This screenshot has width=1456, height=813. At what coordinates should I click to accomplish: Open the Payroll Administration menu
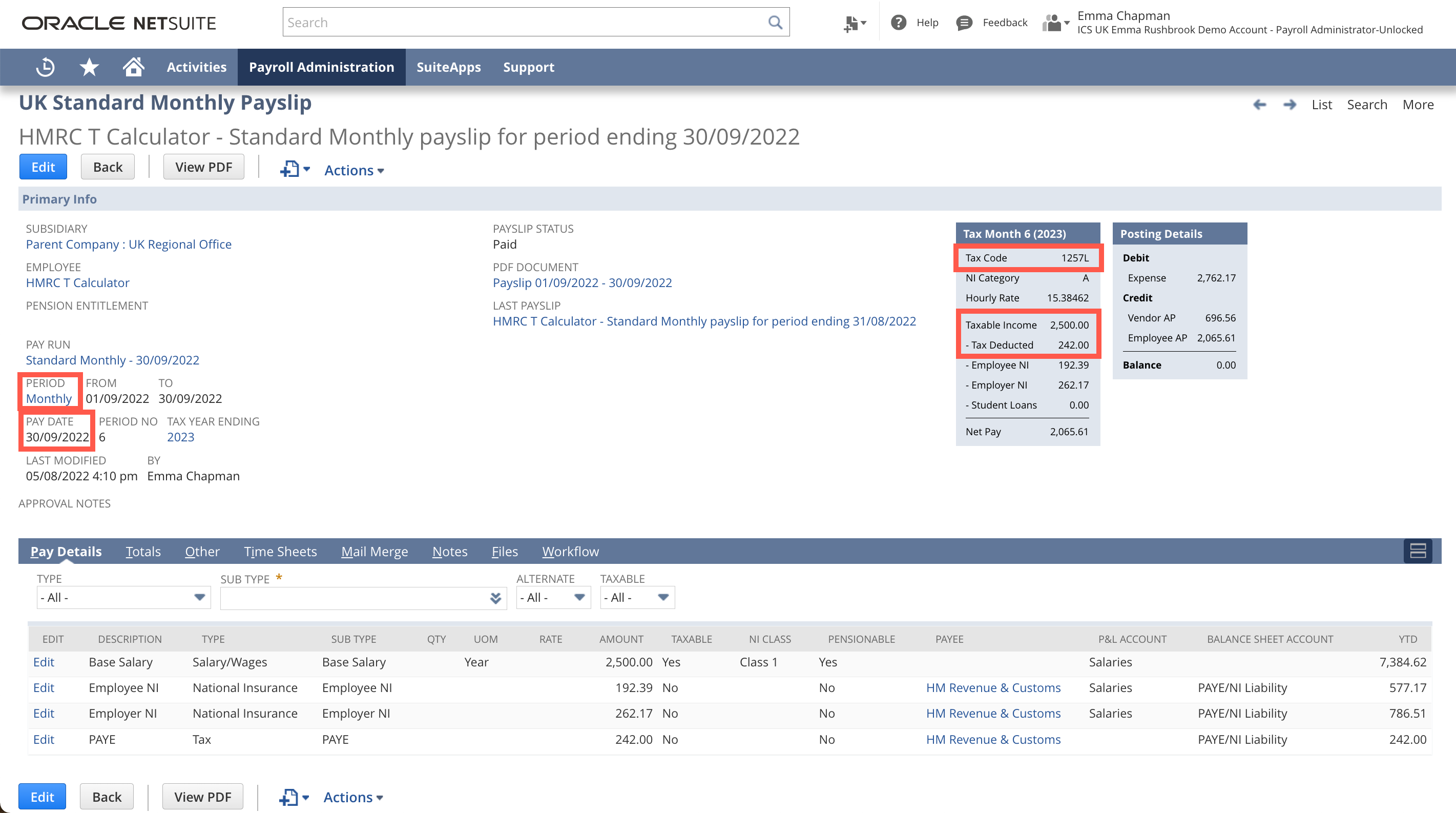(x=321, y=67)
